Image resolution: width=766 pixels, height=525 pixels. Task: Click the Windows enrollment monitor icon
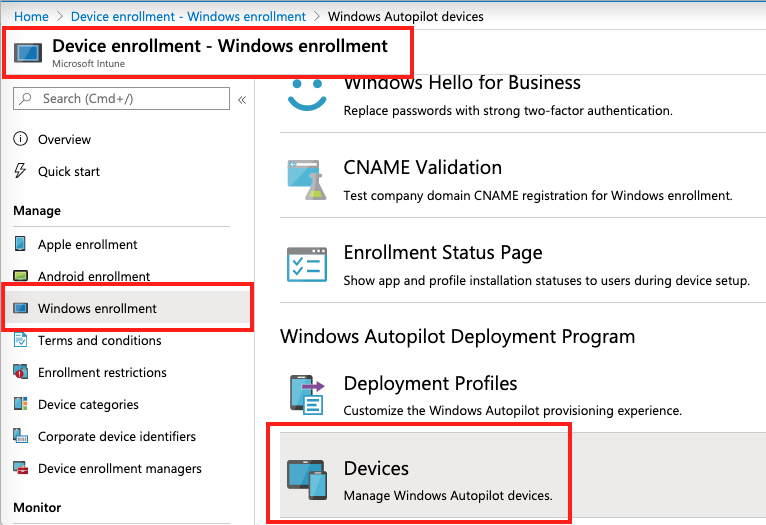tap(21, 308)
